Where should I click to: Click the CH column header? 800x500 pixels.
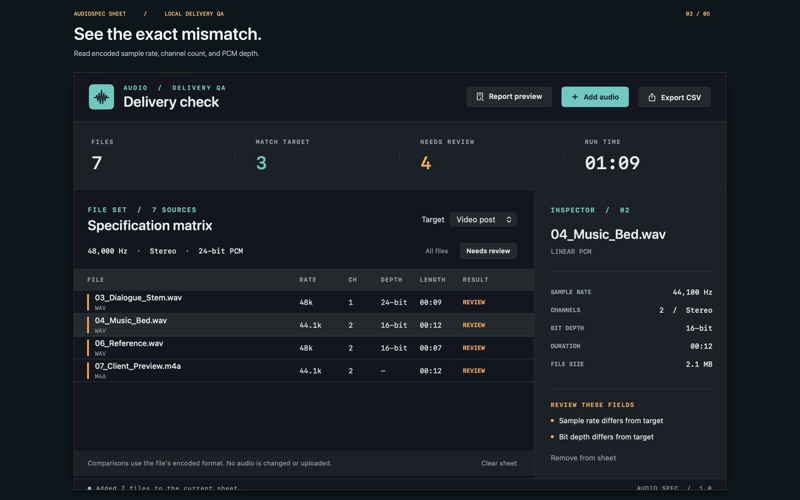click(353, 280)
